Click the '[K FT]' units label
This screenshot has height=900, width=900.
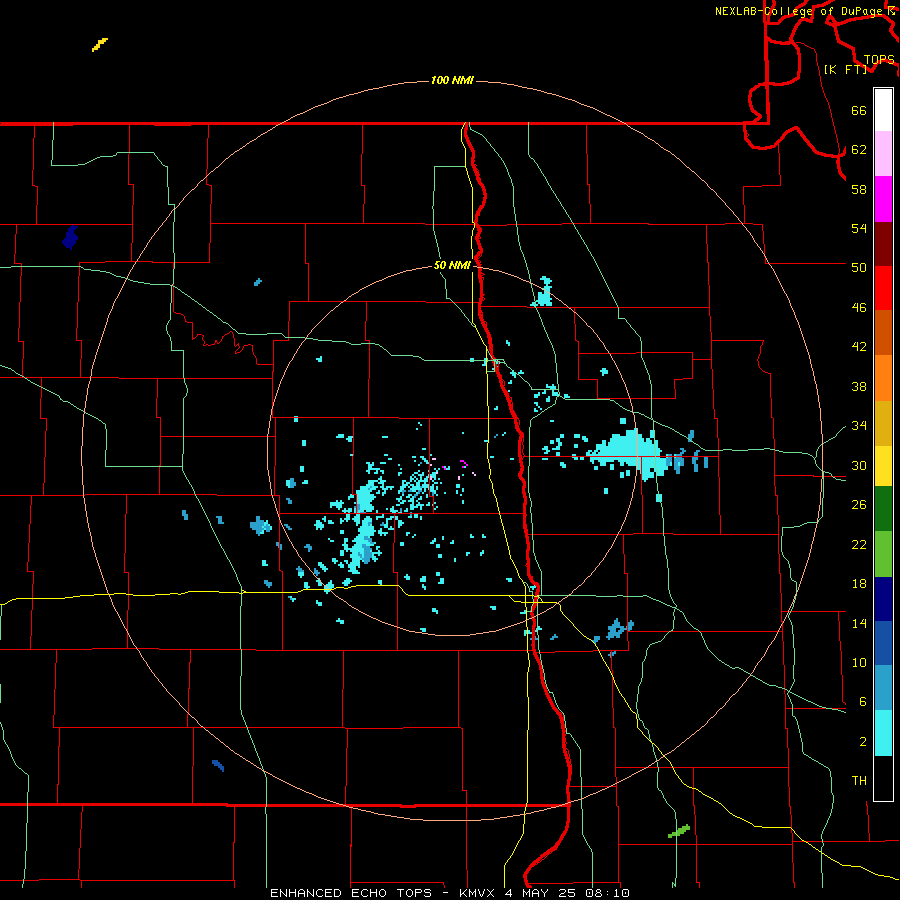tap(845, 69)
